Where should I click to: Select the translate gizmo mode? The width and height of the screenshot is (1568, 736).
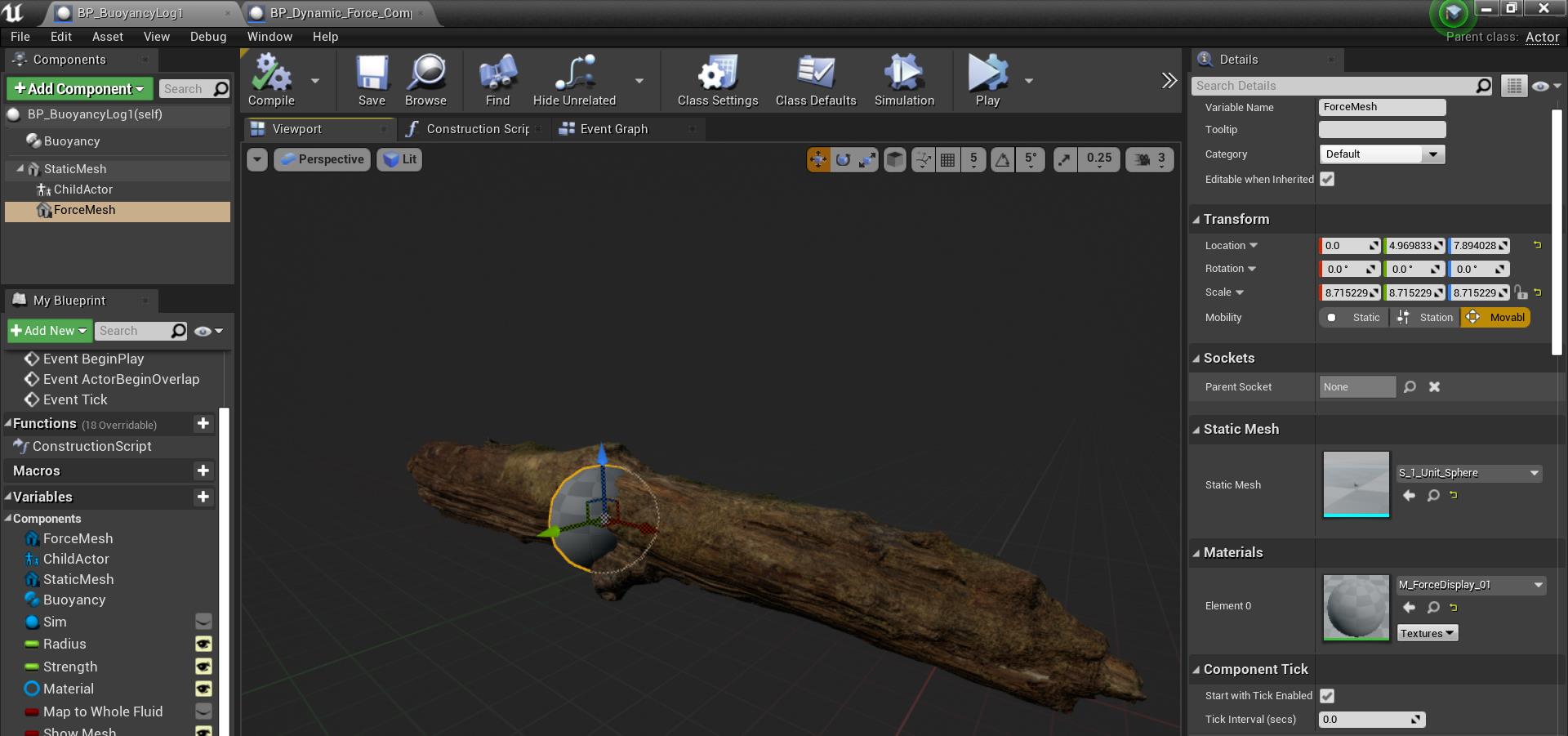point(818,159)
